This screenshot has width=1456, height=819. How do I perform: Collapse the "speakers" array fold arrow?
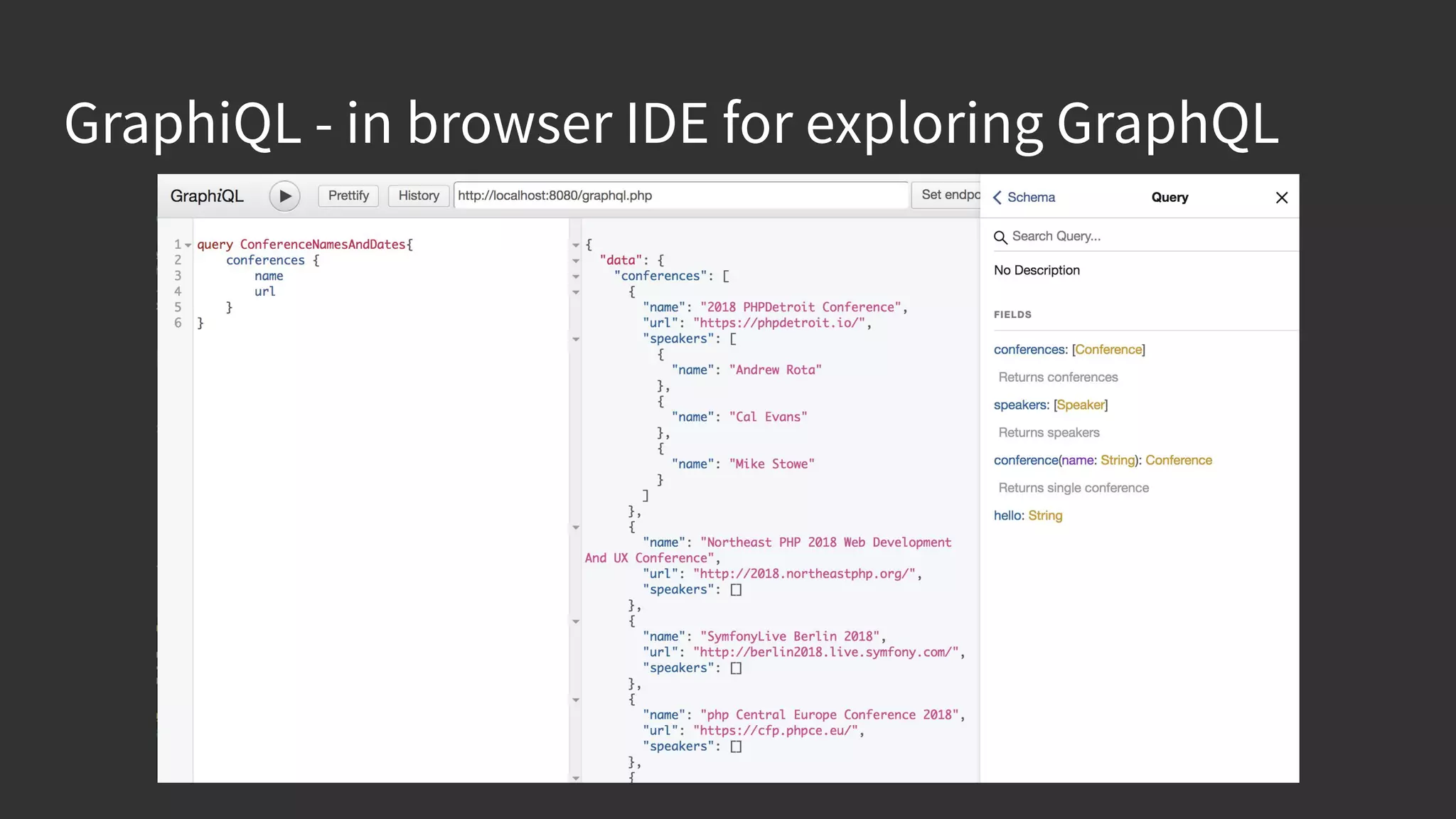[x=576, y=339]
